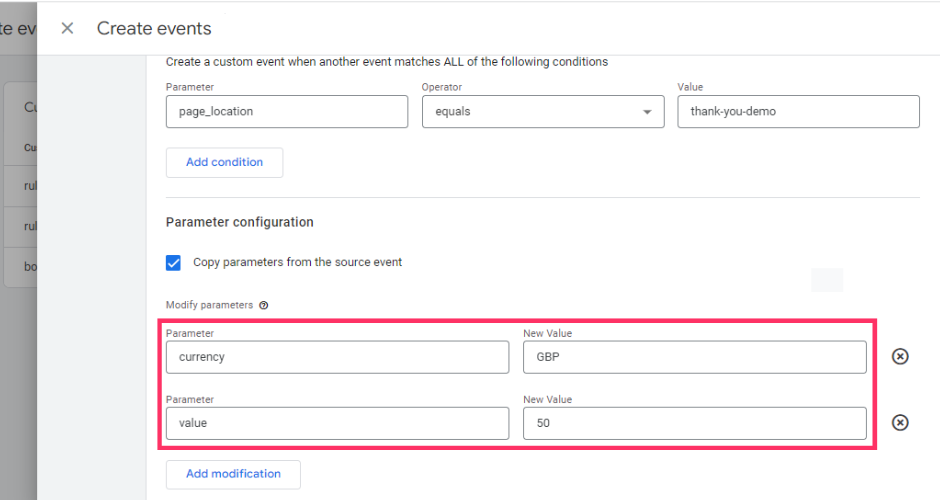940x500 pixels.
Task: Close the Create events panel
Action: [67, 28]
